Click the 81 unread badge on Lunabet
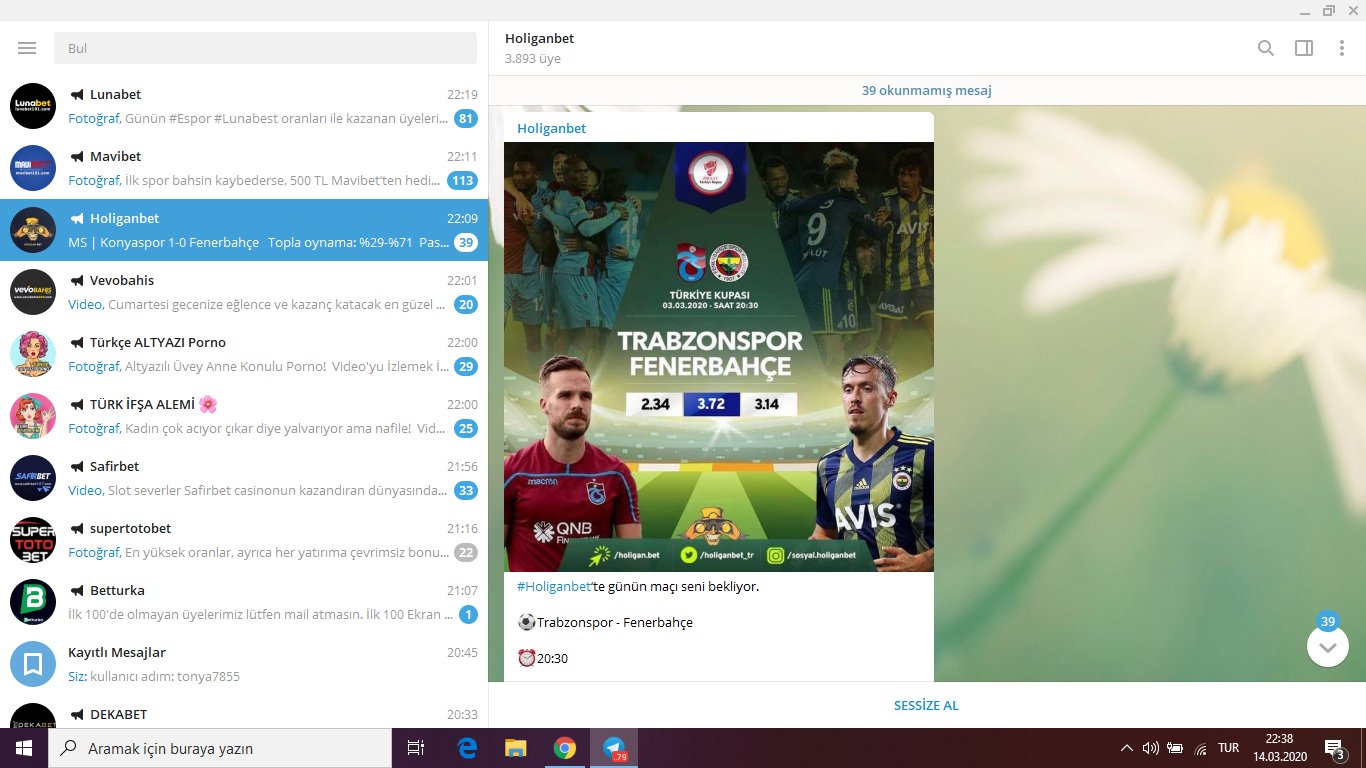The height and width of the screenshot is (768, 1366). click(465, 119)
